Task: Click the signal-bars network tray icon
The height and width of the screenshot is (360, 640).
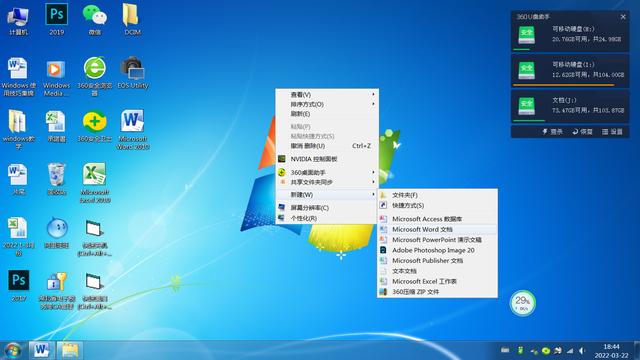Action: coord(570,351)
